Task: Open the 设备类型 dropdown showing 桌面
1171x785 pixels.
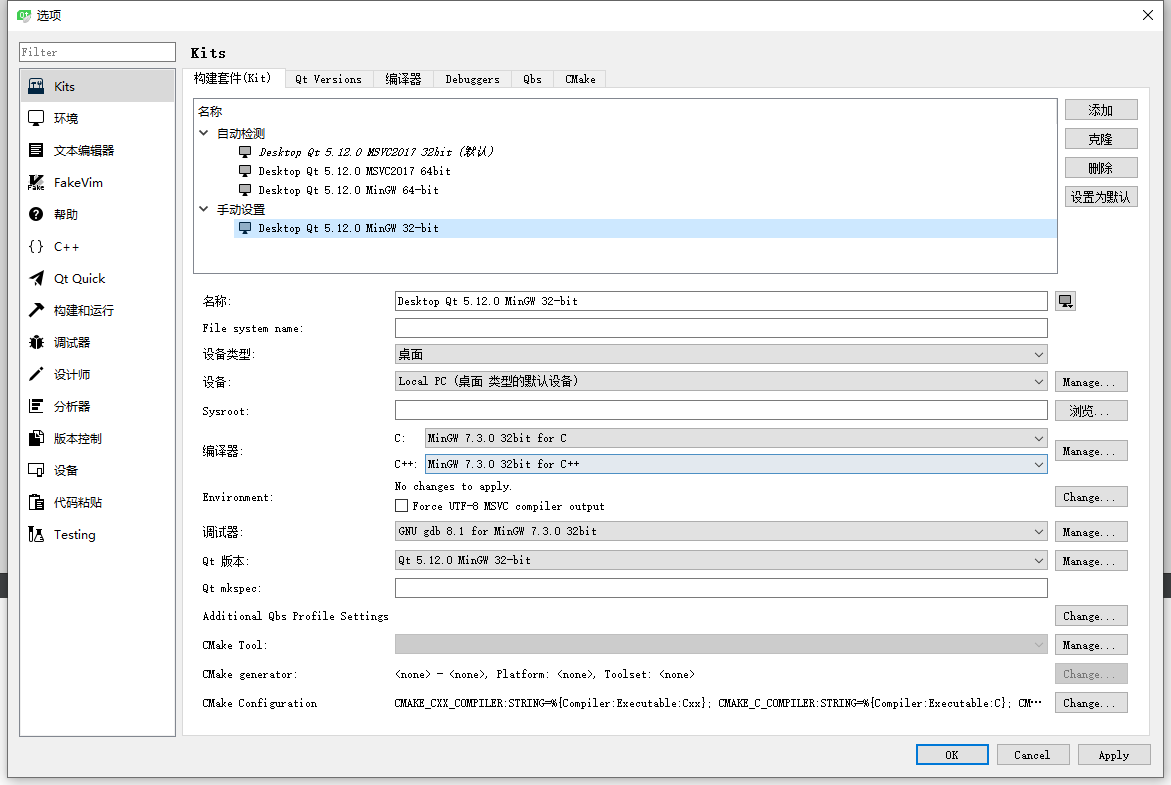Action: [721, 354]
